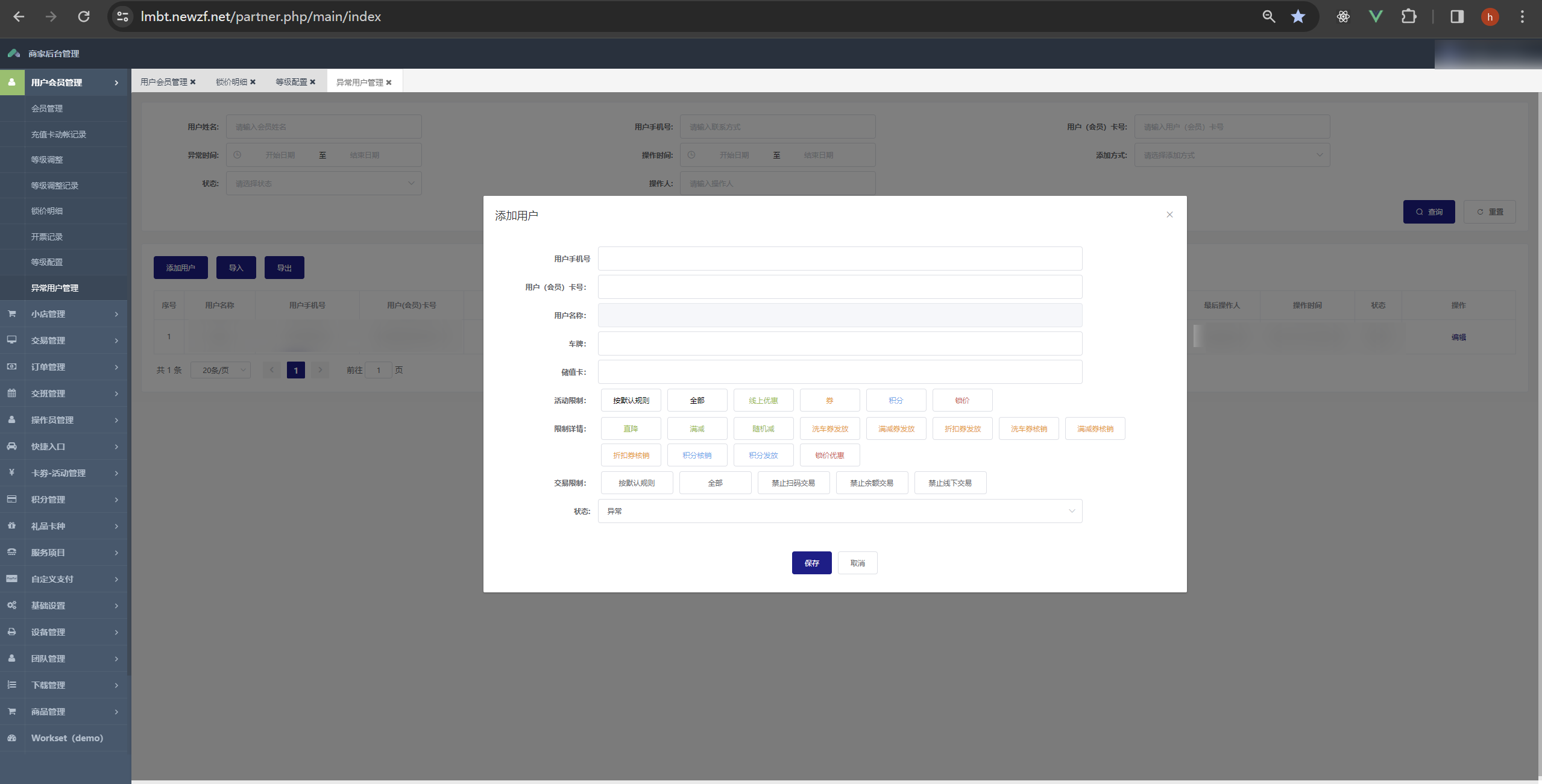Click the 取消 button in dialog
The image size is (1542, 784).
pos(857,563)
